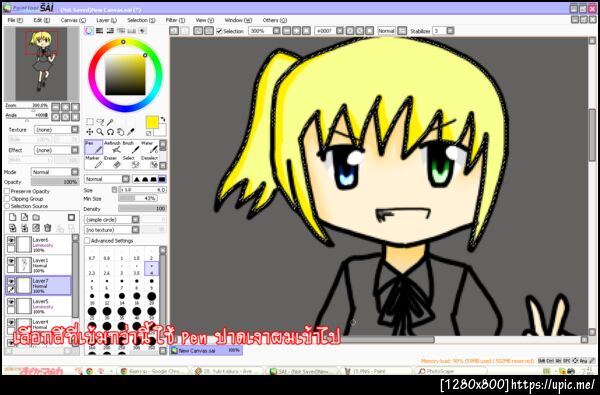Toggle Clipping Group checkbox

(x=7, y=199)
